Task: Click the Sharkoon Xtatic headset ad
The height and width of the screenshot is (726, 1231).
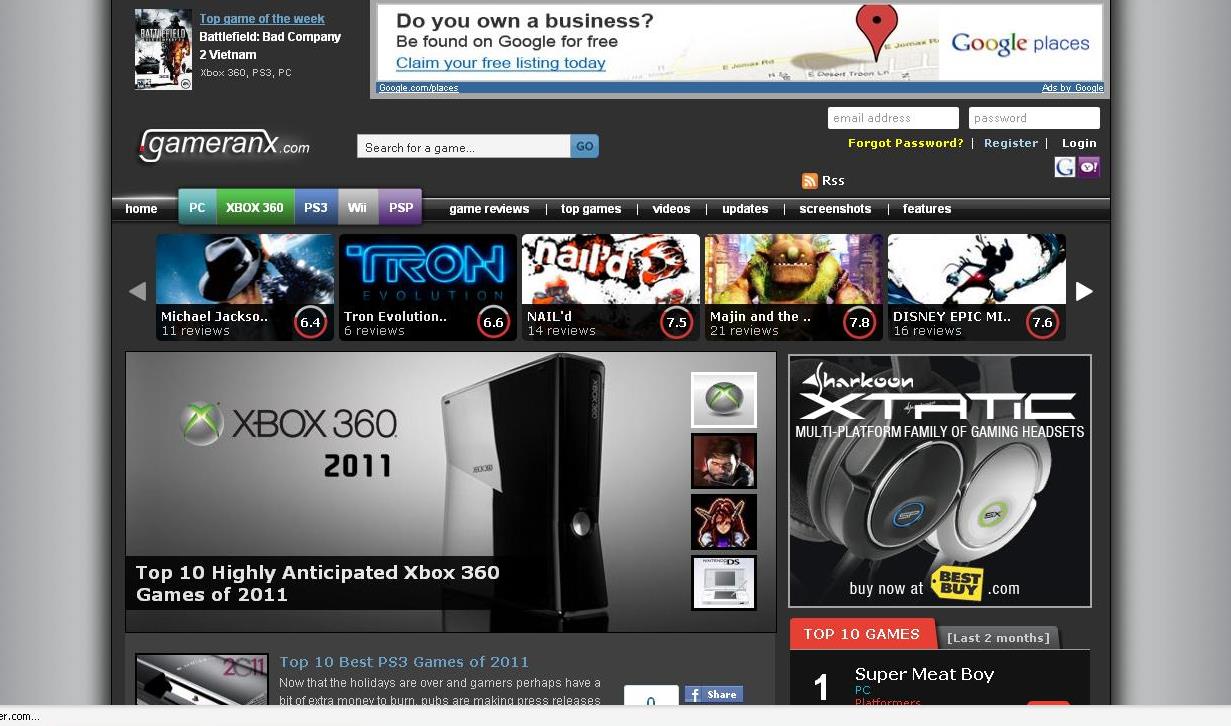Action: coord(940,481)
